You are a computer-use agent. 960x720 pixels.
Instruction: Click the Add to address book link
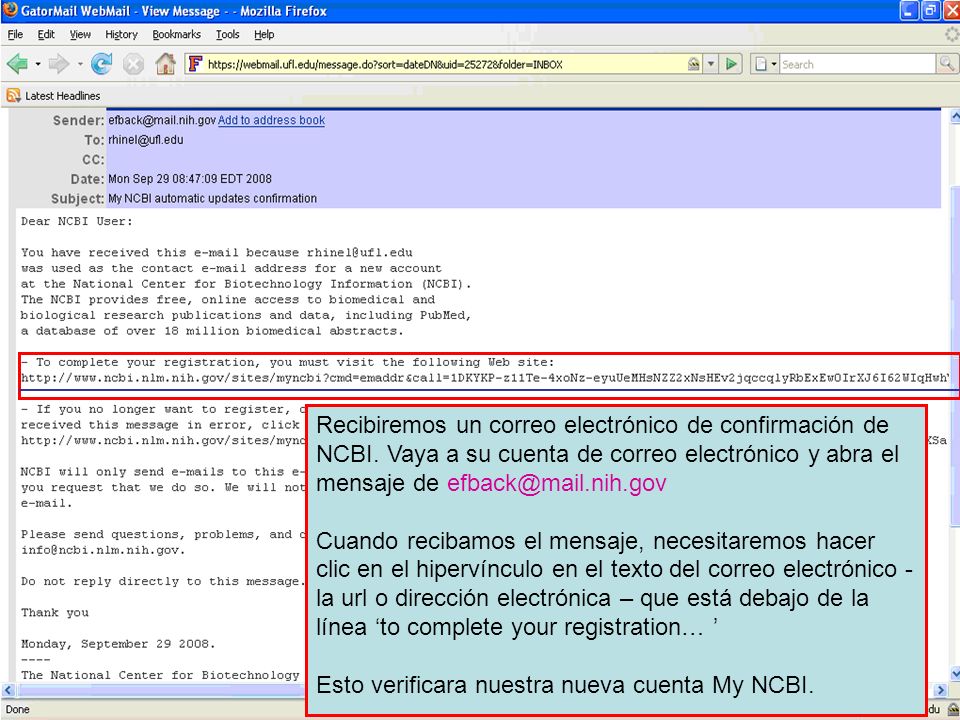pos(271,120)
